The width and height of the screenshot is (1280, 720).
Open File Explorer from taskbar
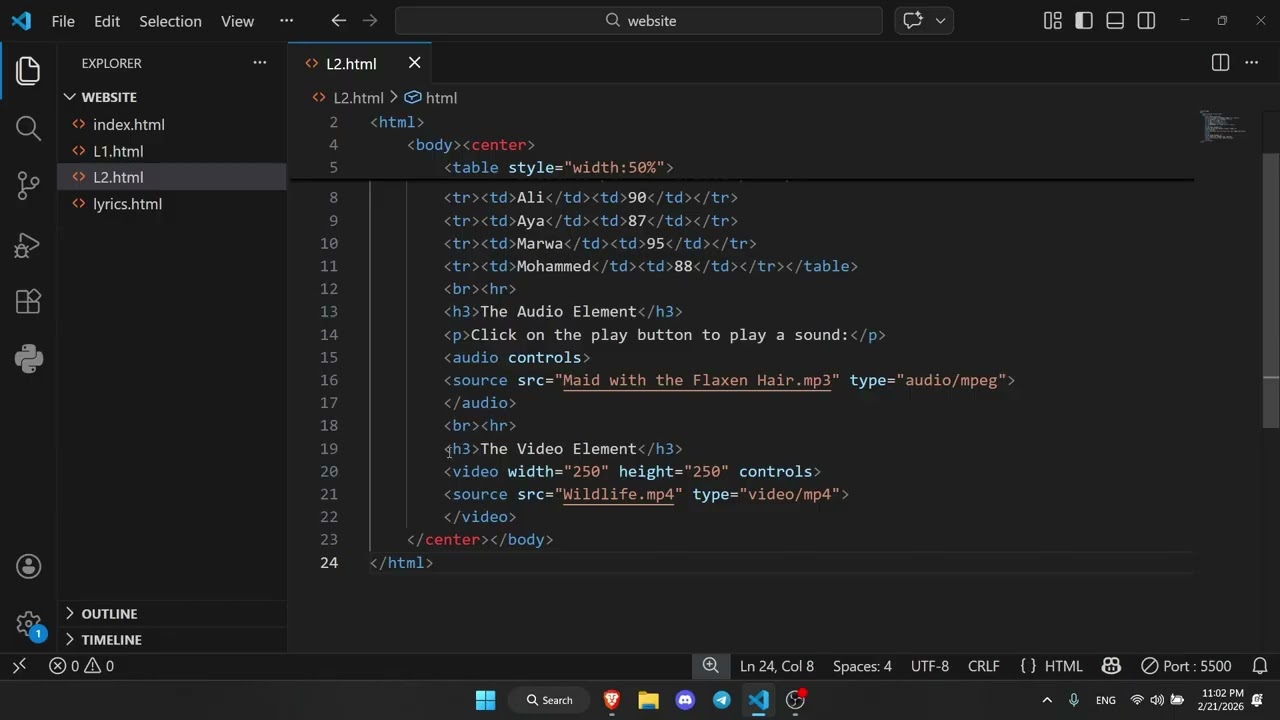coord(648,700)
